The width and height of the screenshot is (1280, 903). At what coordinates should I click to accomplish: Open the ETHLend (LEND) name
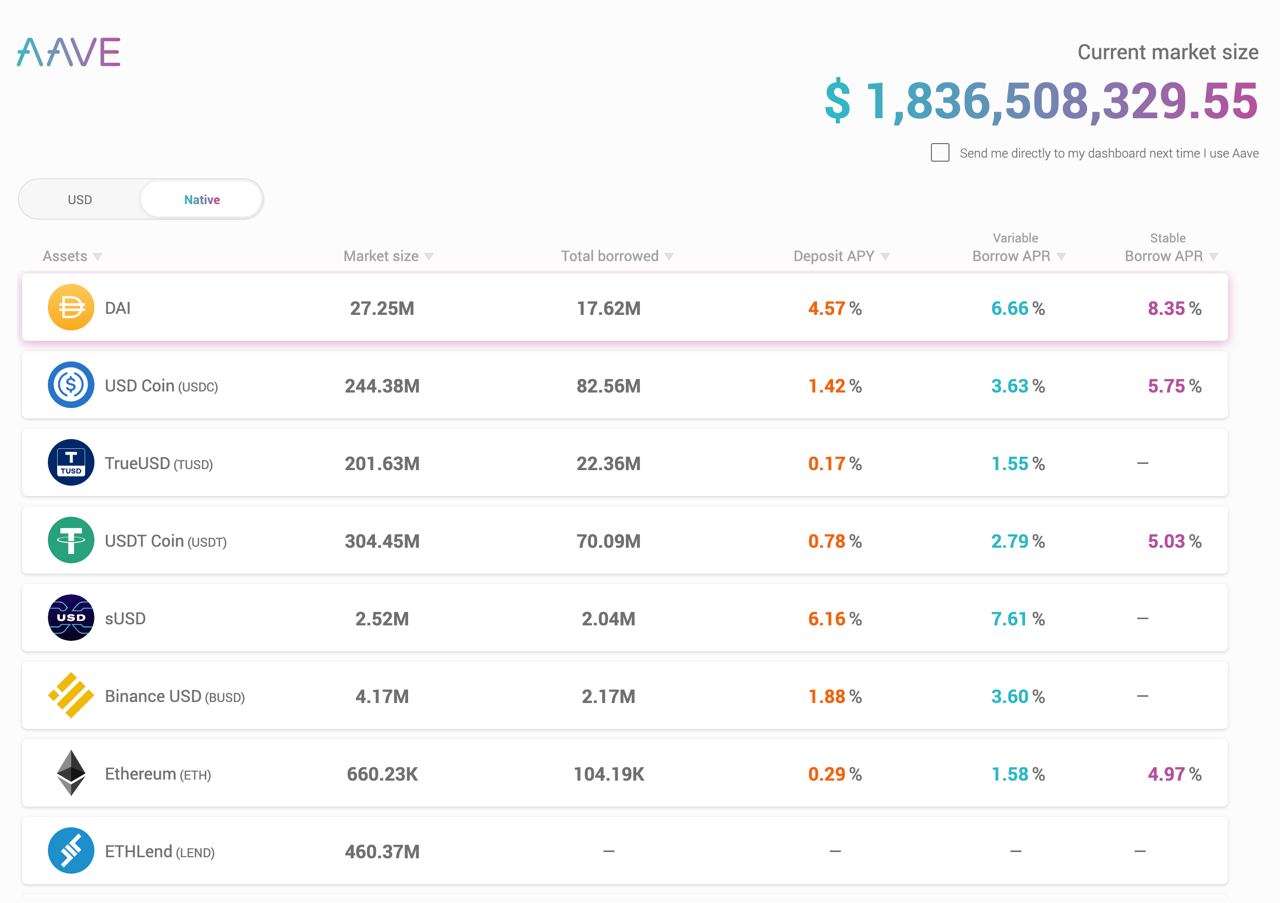click(160, 851)
